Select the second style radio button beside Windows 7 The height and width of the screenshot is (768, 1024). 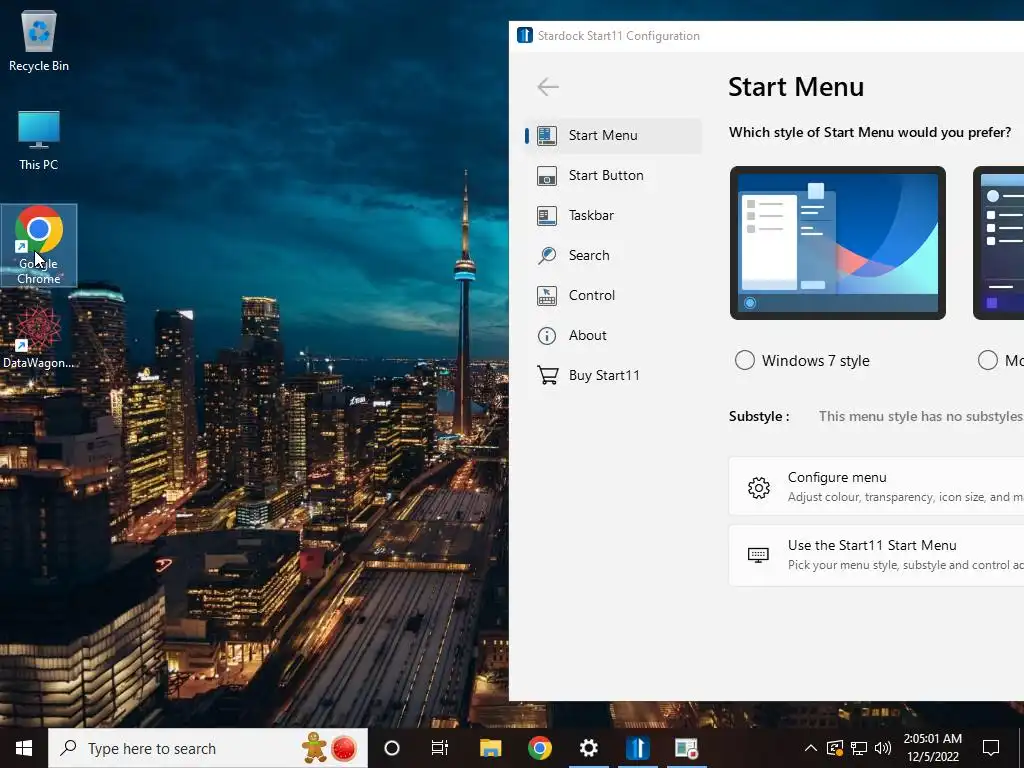pyautogui.click(x=987, y=360)
